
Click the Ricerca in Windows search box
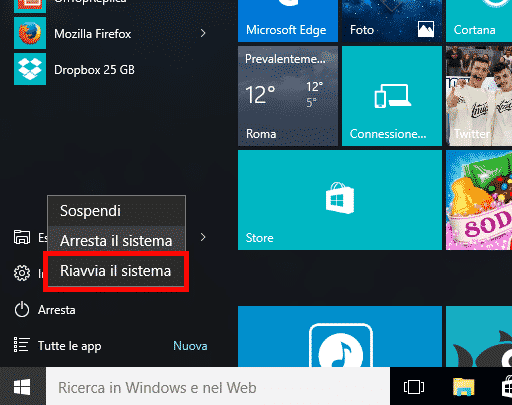pyautogui.click(x=218, y=387)
